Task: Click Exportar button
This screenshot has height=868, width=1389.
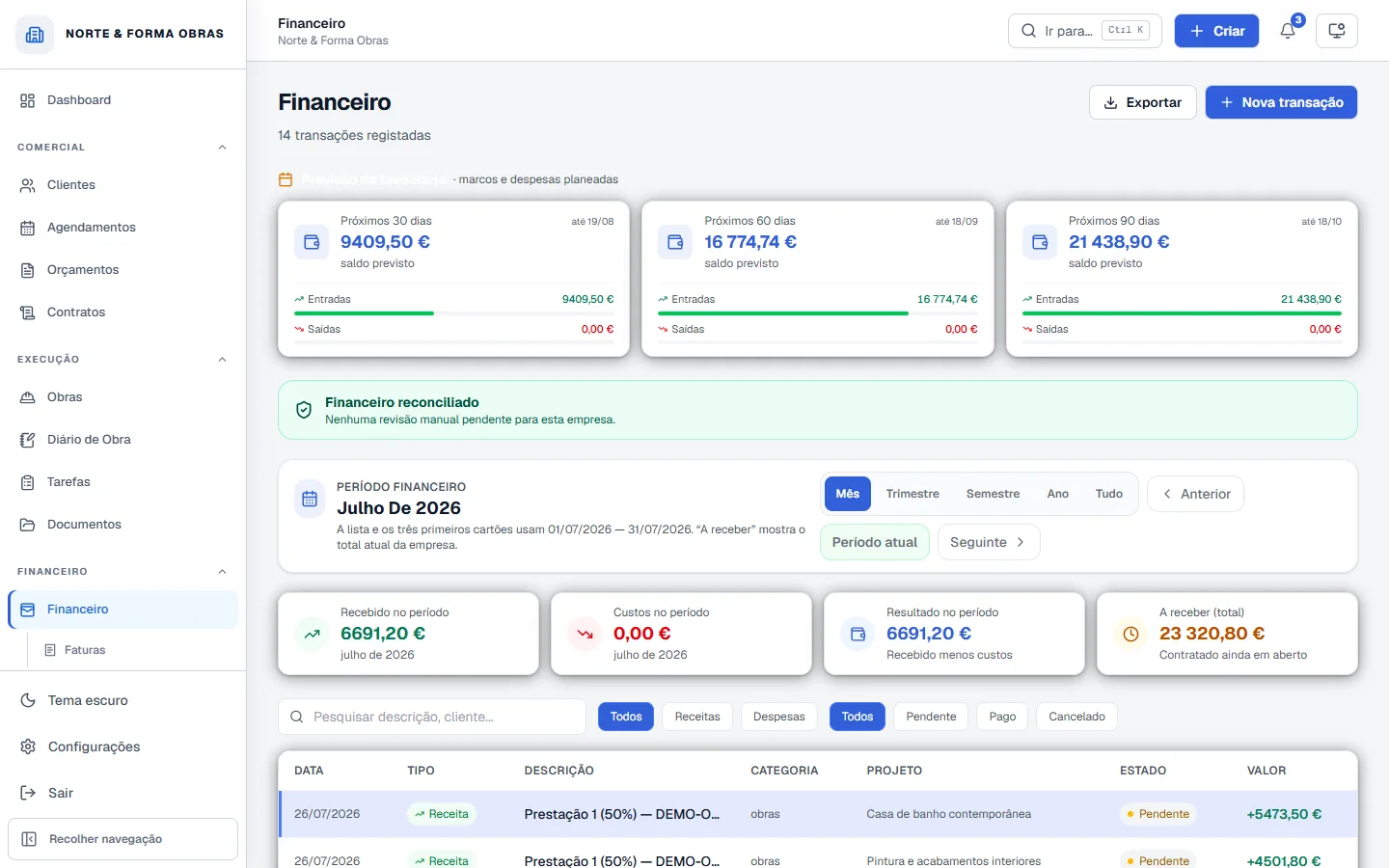Action: pos(1142,102)
